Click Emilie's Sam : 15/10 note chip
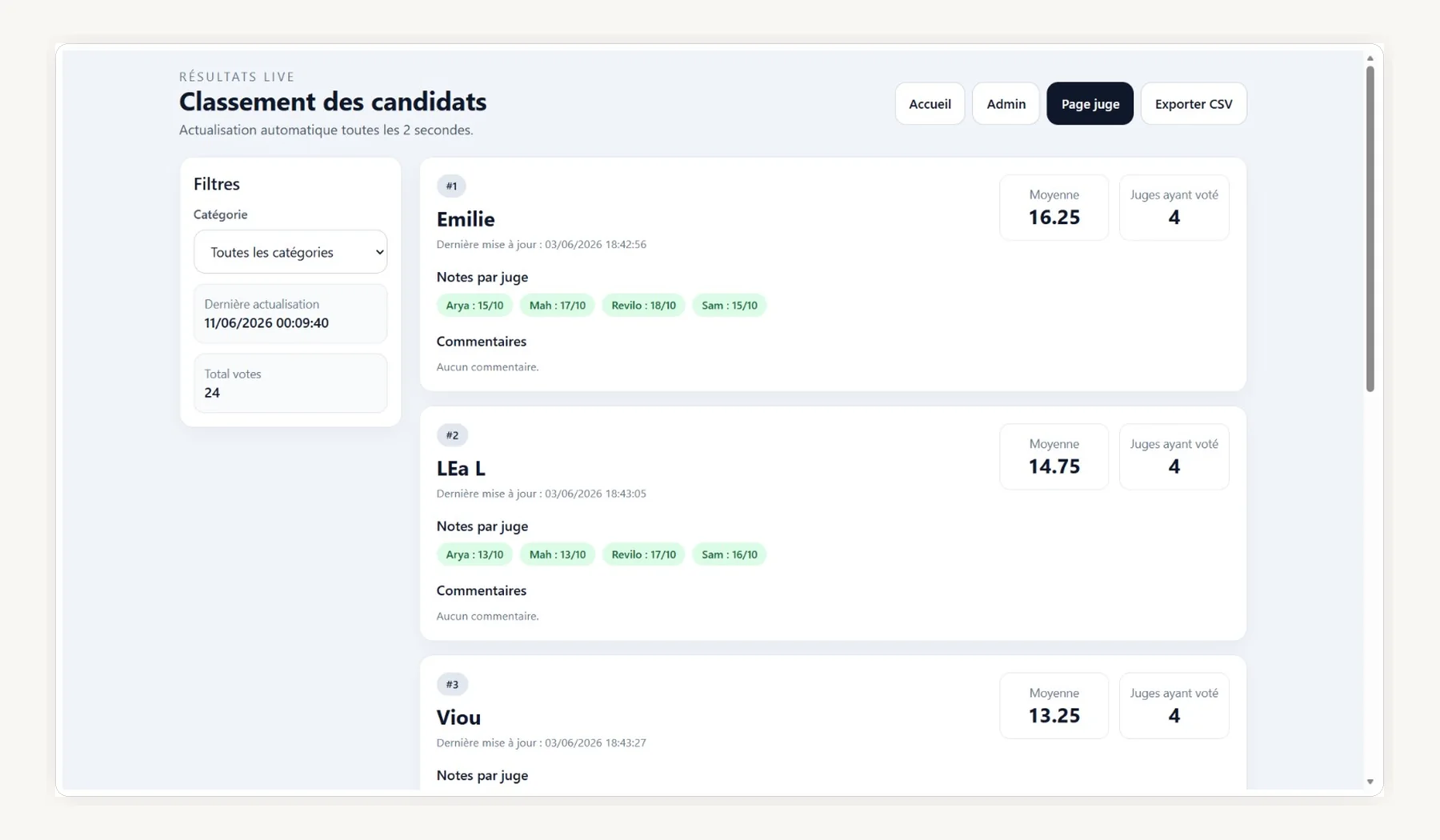The height and width of the screenshot is (840, 1440). 730,306
